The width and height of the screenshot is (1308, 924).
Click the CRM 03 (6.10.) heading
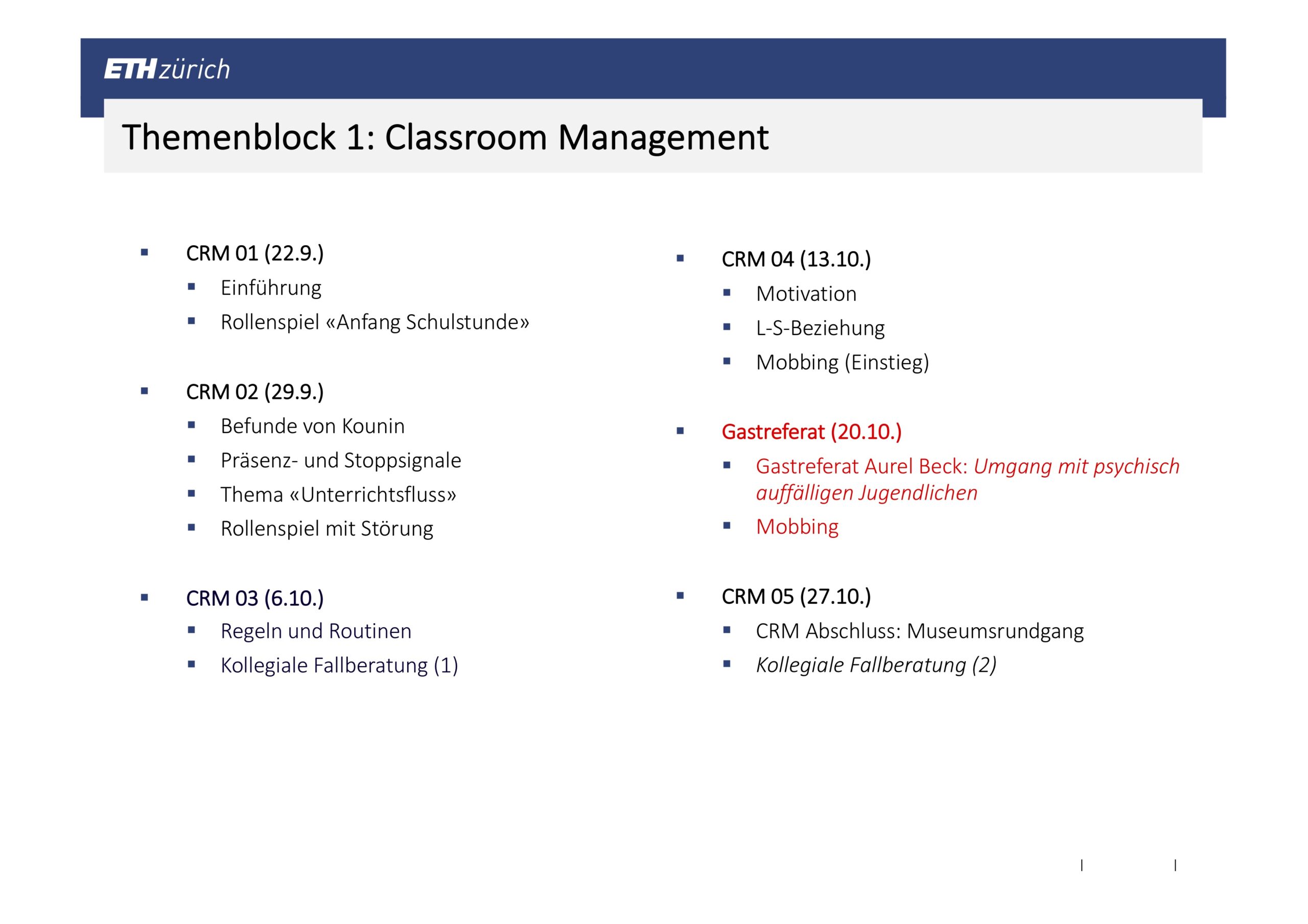pyautogui.click(x=254, y=598)
